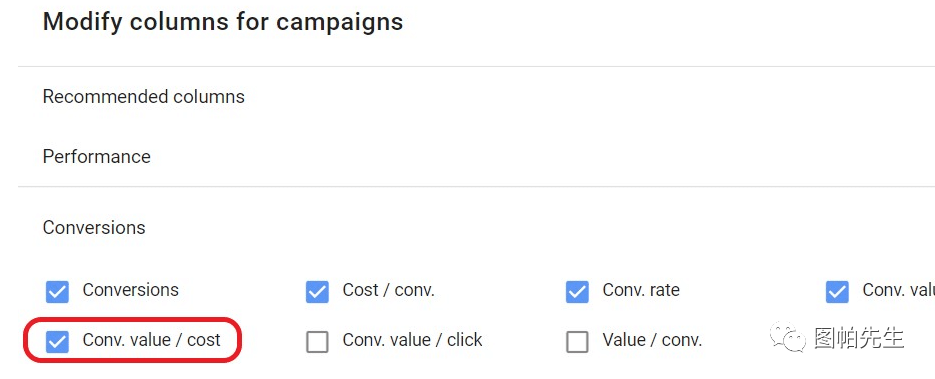The height and width of the screenshot is (379, 935).
Task: Click the Conv. rate label
Action: [641, 290]
